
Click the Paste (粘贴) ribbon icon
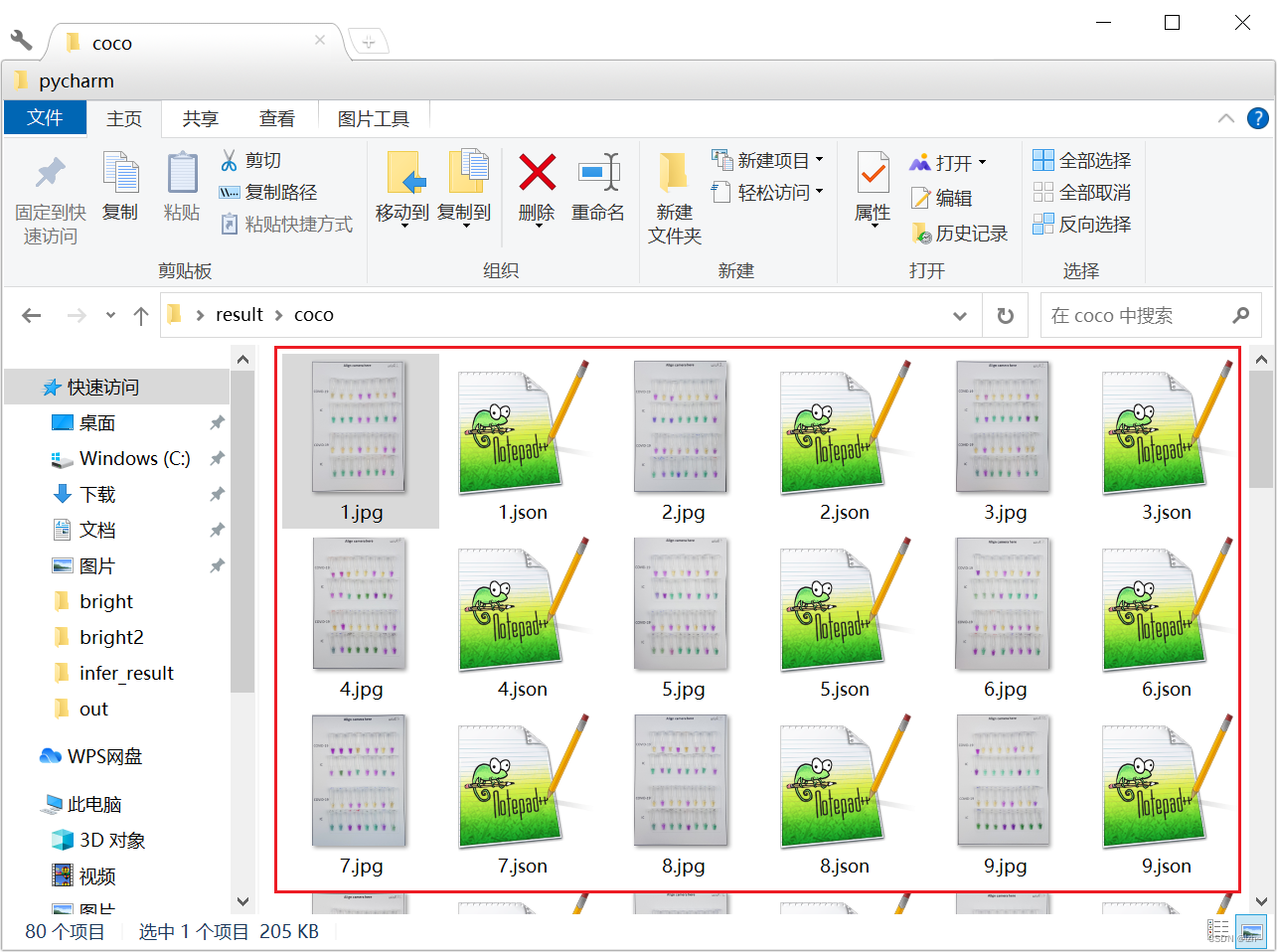click(x=182, y=173)
